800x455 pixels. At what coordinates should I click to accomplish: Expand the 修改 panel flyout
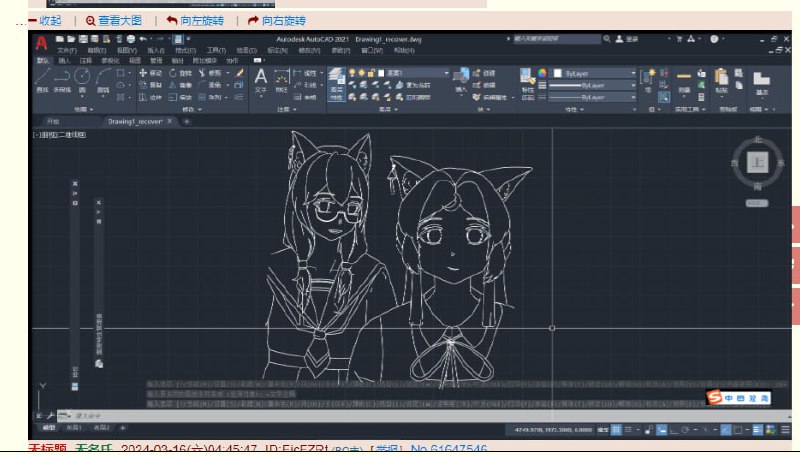[x=192, y=109]
